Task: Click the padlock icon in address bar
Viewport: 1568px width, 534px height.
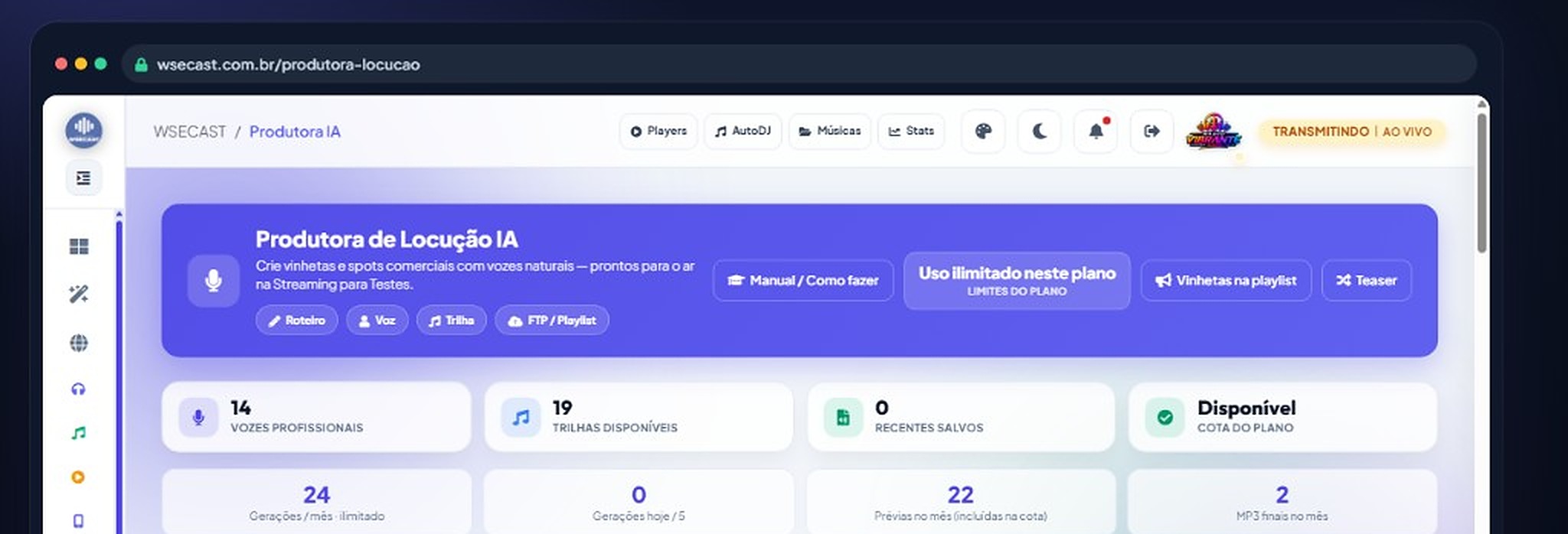Action: point(141,65)
